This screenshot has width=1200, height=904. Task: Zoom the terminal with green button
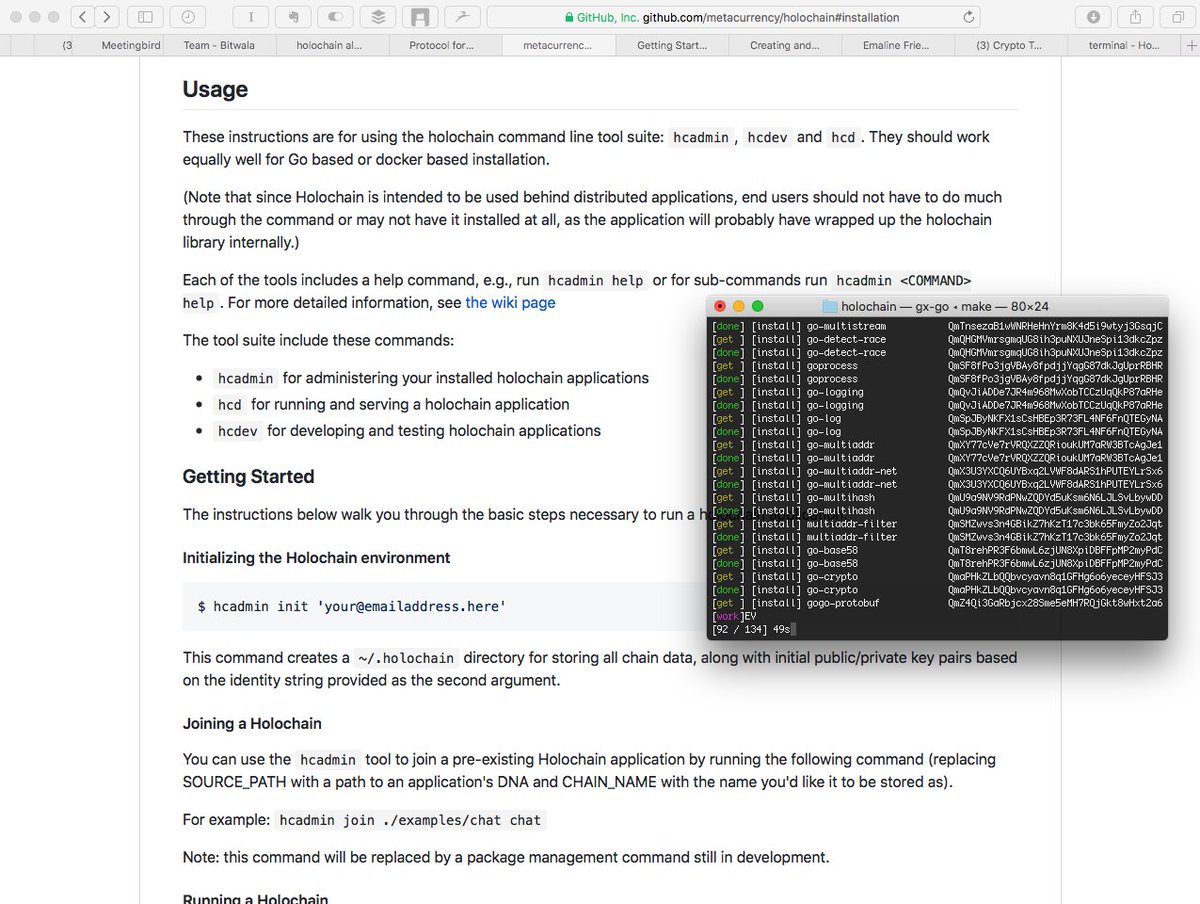coord(758,306)
